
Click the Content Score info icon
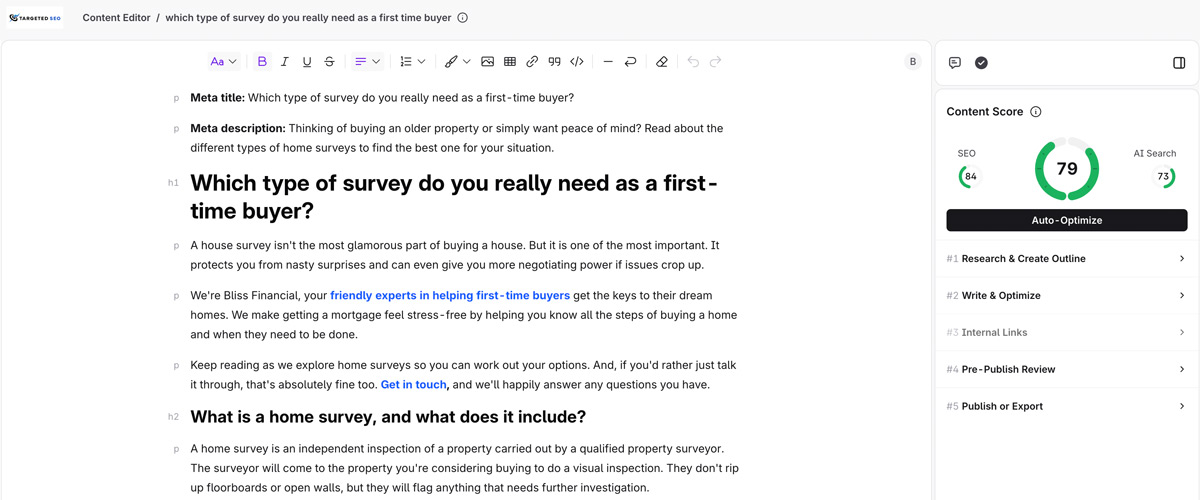point(1036,112)
